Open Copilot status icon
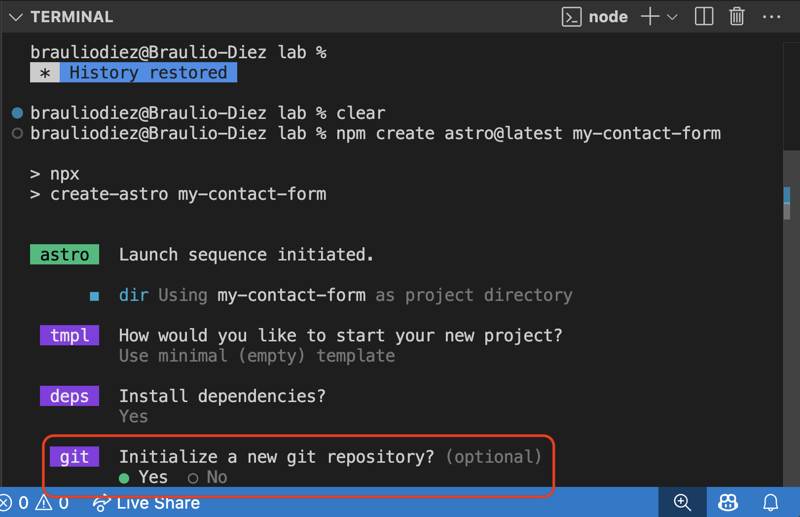800x517 pixels. (x=728, y=503)
